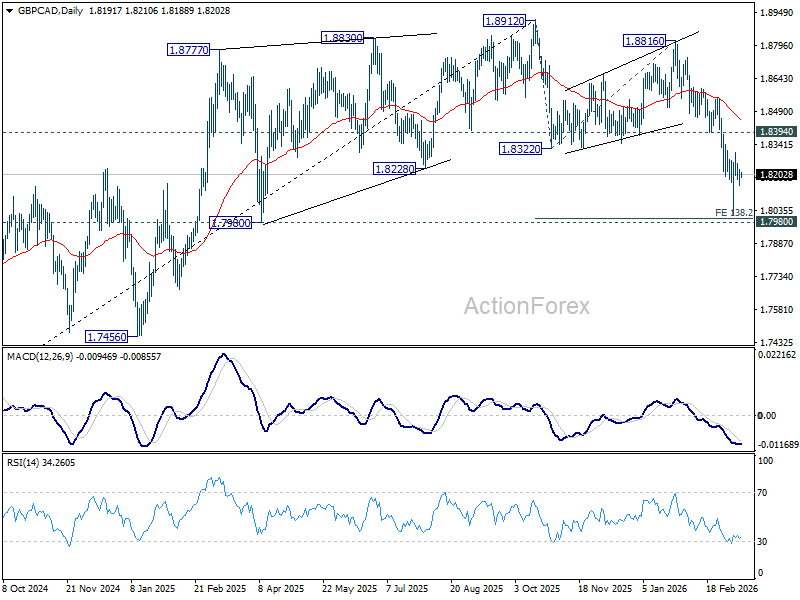Select the 1.88160 price label
800x600 pixels.
pyautogui.click(x=645, y=41)
